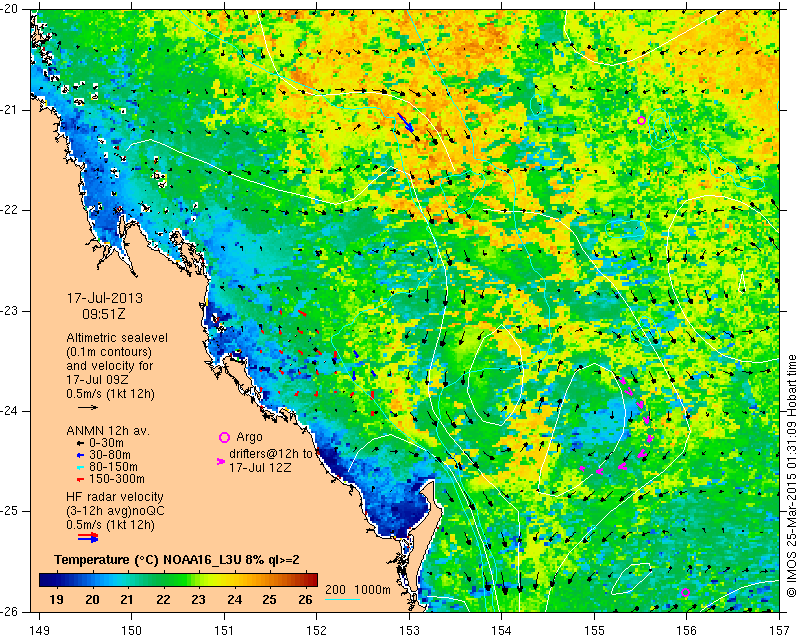The height and width of the screenshot is (640, 800).
Task: Click the longitude axis label 149
Action: [x=39, y=631]
